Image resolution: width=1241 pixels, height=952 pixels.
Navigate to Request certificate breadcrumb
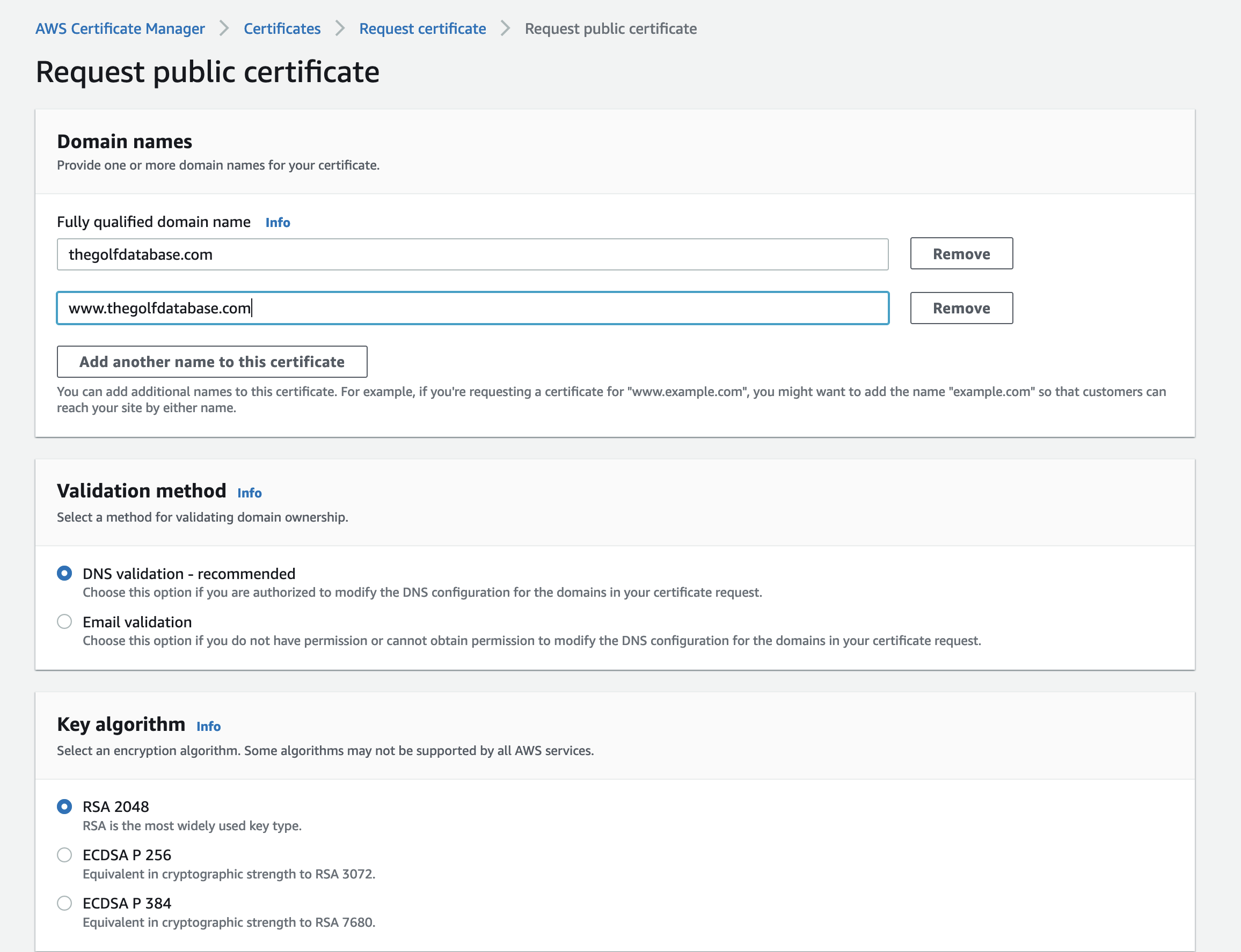(x=422, y=28)
